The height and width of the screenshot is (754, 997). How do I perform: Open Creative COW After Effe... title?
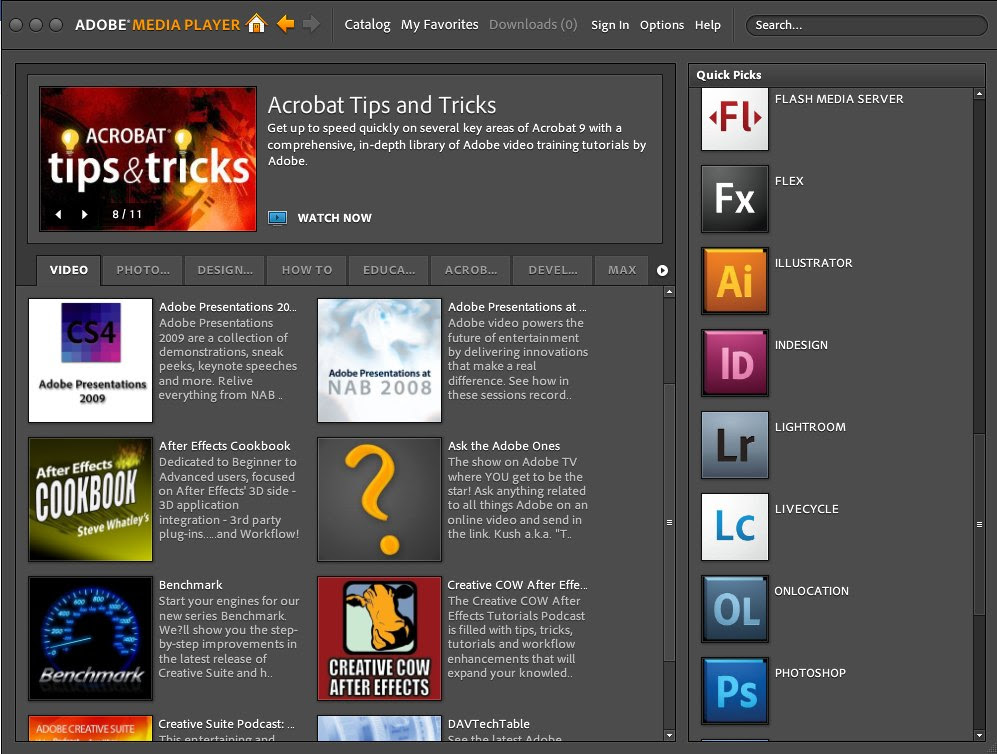[517, 585]
